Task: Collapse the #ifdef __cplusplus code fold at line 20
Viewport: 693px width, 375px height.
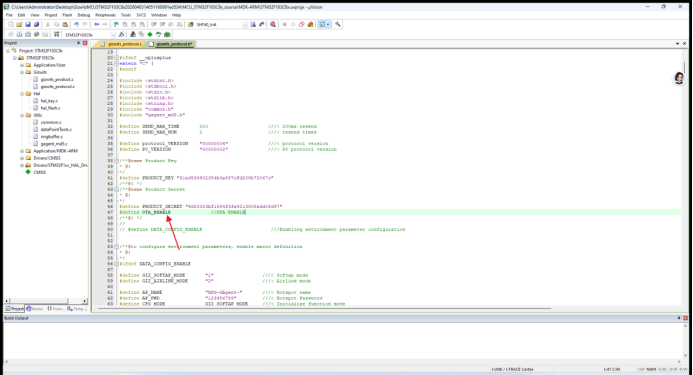Action: click(x=117, y=57)
